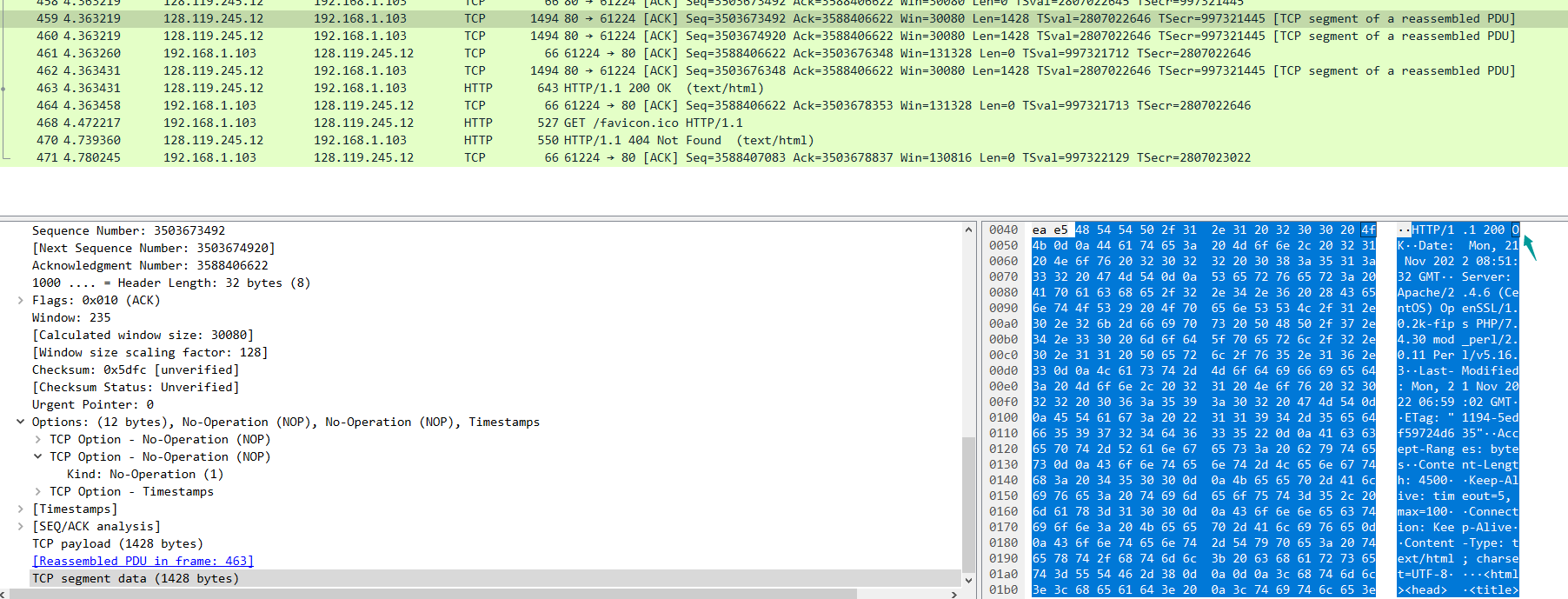Click right arrow of details horizontal scrollbar
1568x599 pixels.
954,594
